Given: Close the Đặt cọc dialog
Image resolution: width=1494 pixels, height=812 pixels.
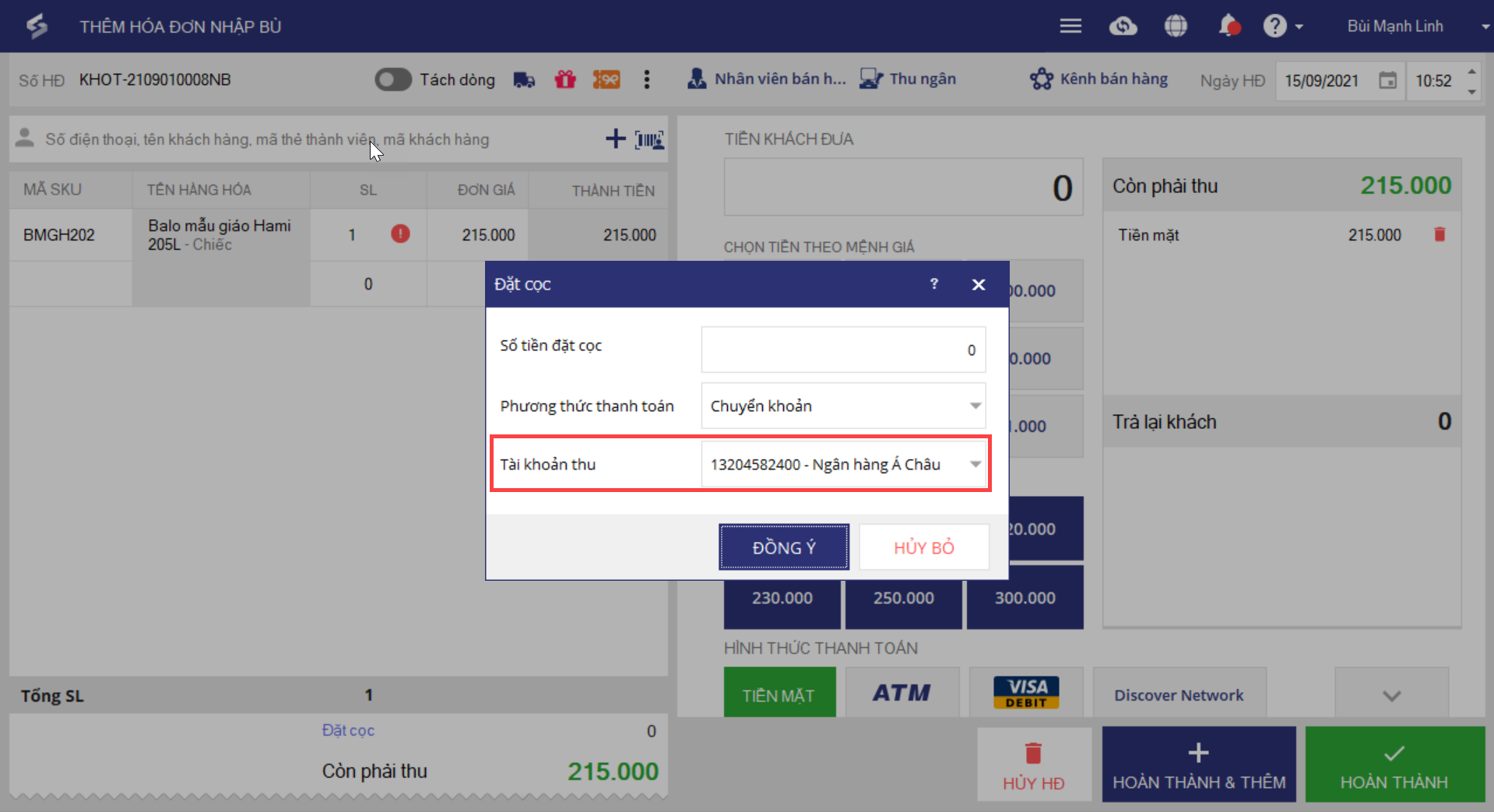Looking at the screenshot, I should click(979, 285).
